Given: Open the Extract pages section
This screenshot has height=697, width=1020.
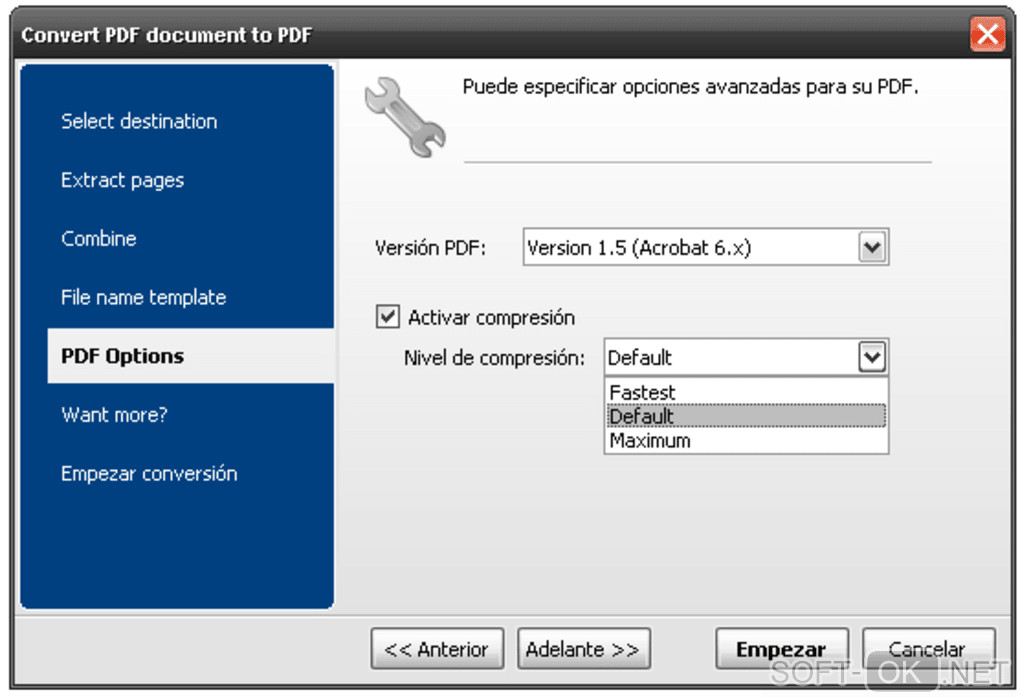Looking at the screenshot, I should (123, 180).
